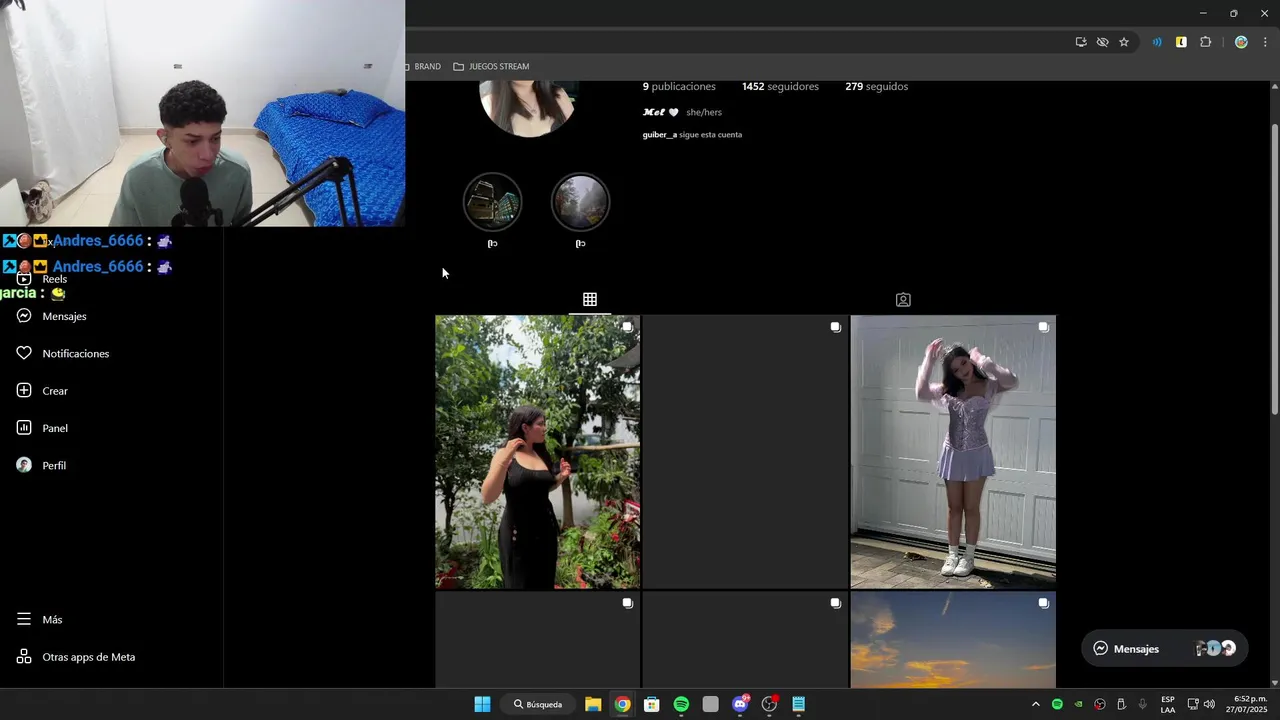Click guiber__a follower link
The image size is (1280, 720).
pos(659,134)
